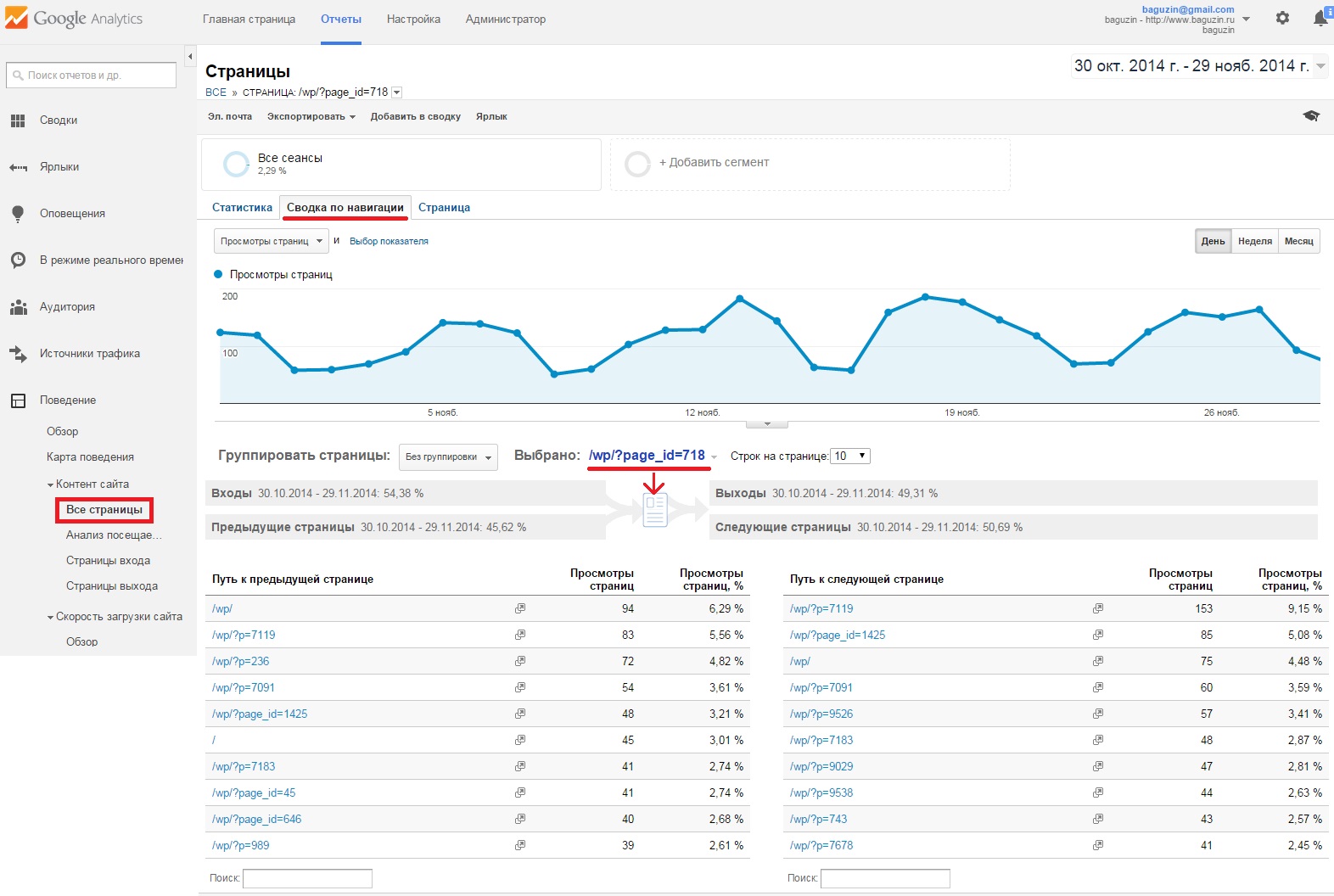Viewport: 1334px width, 896px height.
Task: Switch chart granularity to Месяц
Action: tap(1298, 241)
